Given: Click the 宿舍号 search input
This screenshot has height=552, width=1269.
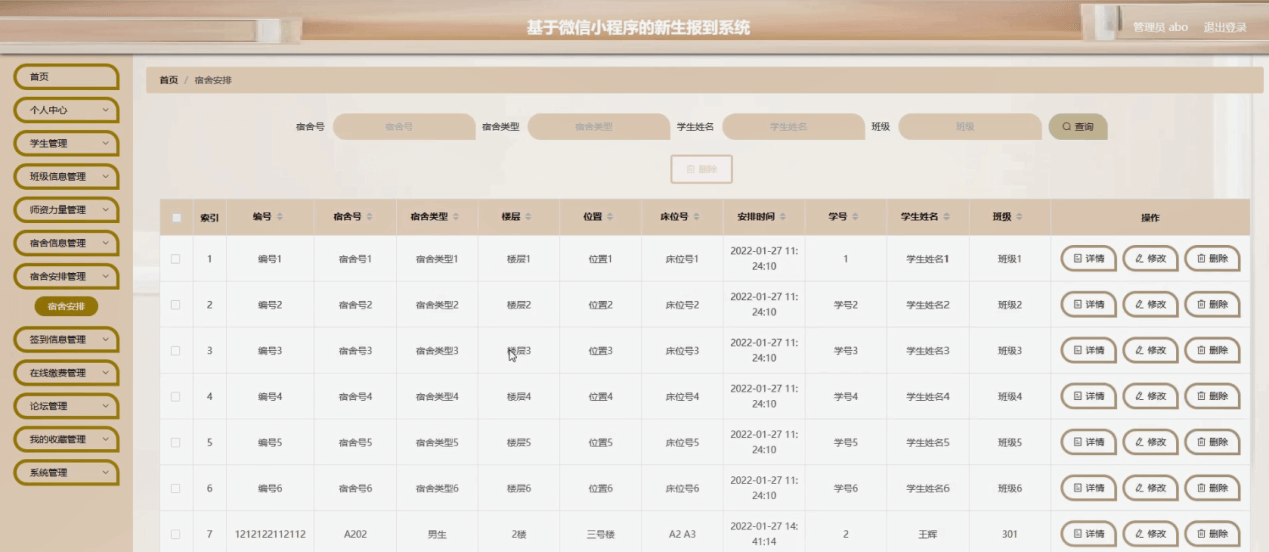Looking at the screenshot, I should click(404, 127).
